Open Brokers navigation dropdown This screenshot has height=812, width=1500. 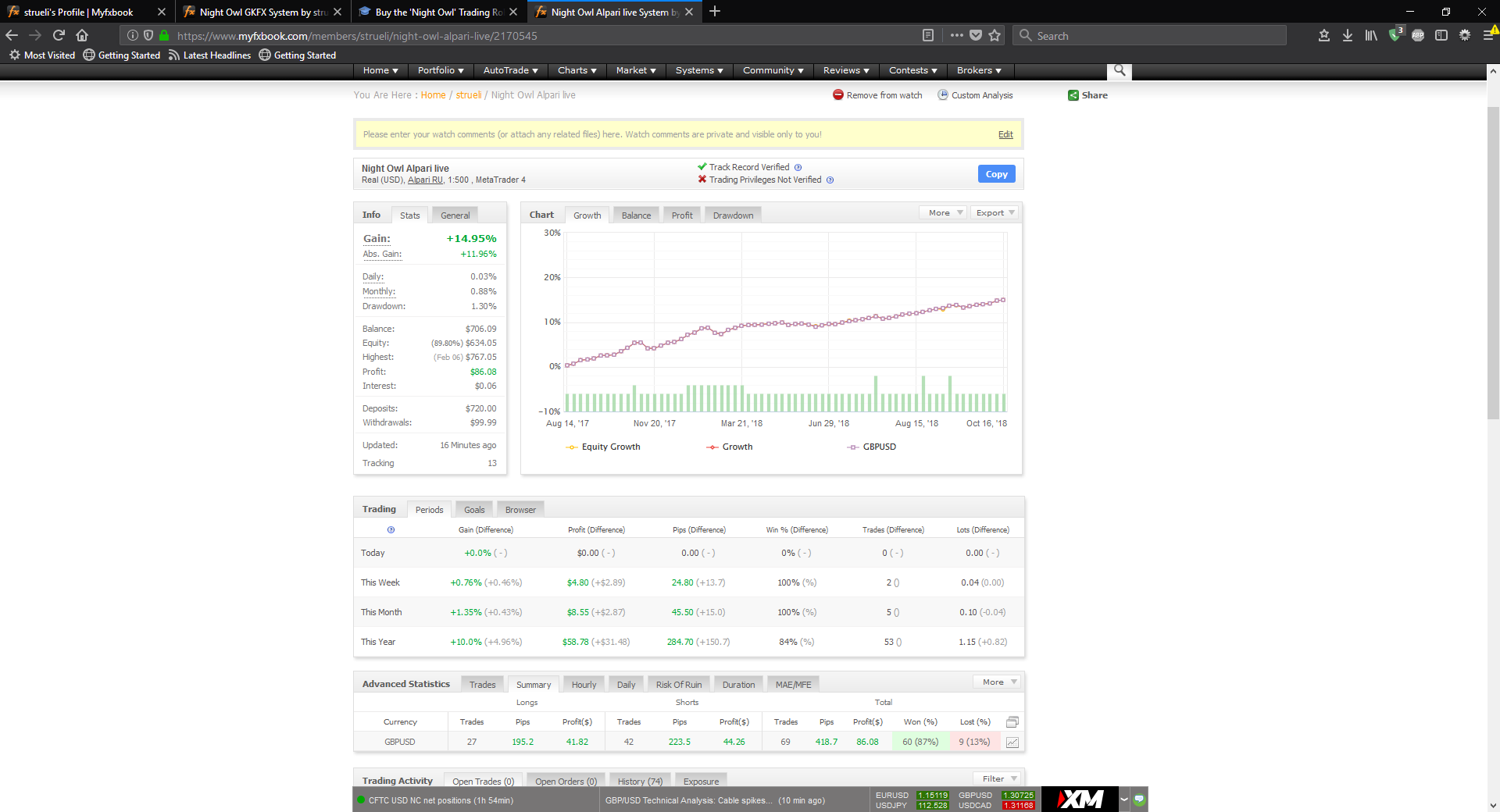979,70
